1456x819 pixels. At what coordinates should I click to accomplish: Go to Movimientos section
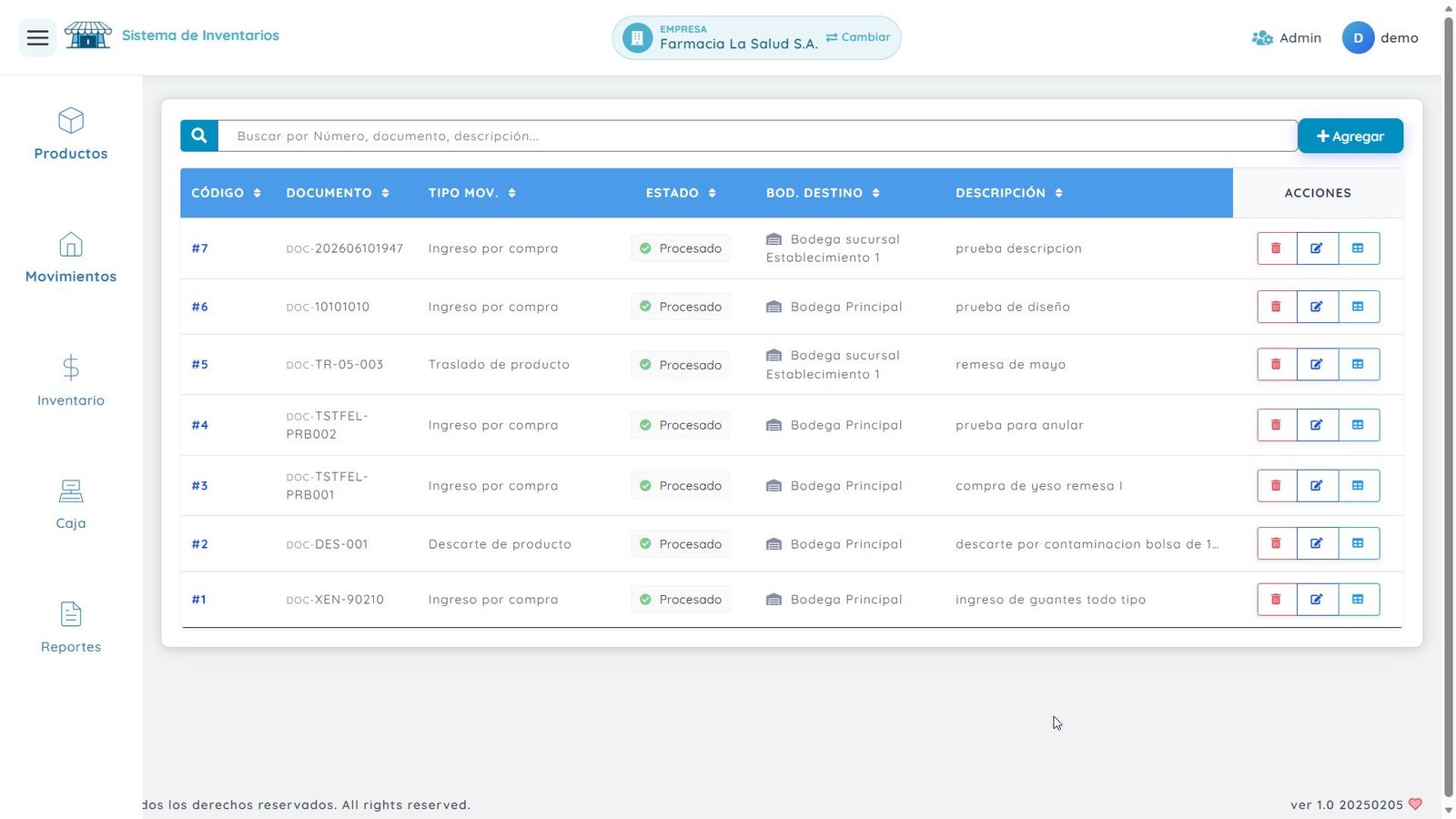point(71,258)
